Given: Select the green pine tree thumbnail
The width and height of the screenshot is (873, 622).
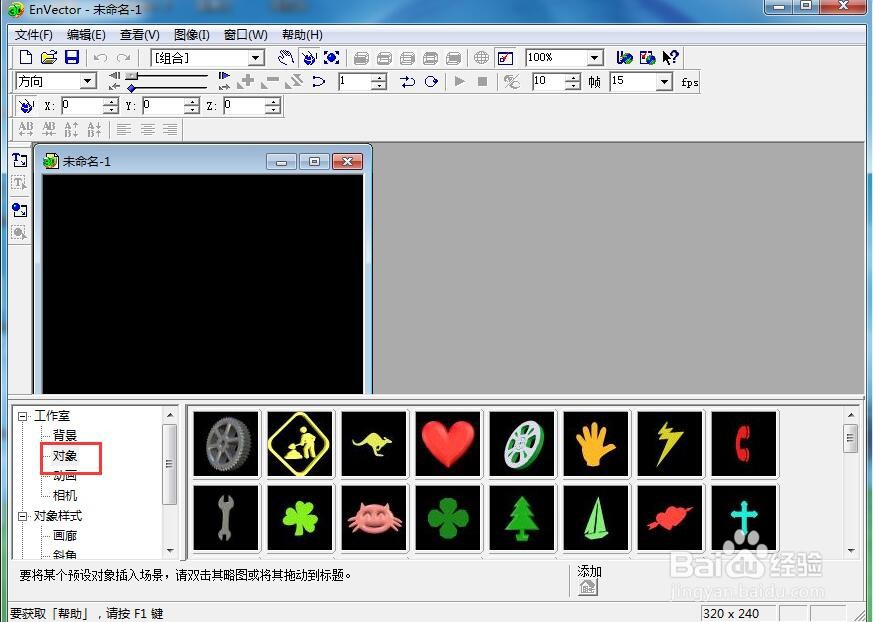Looking at the screenshot, I should [x=522, y=518].
